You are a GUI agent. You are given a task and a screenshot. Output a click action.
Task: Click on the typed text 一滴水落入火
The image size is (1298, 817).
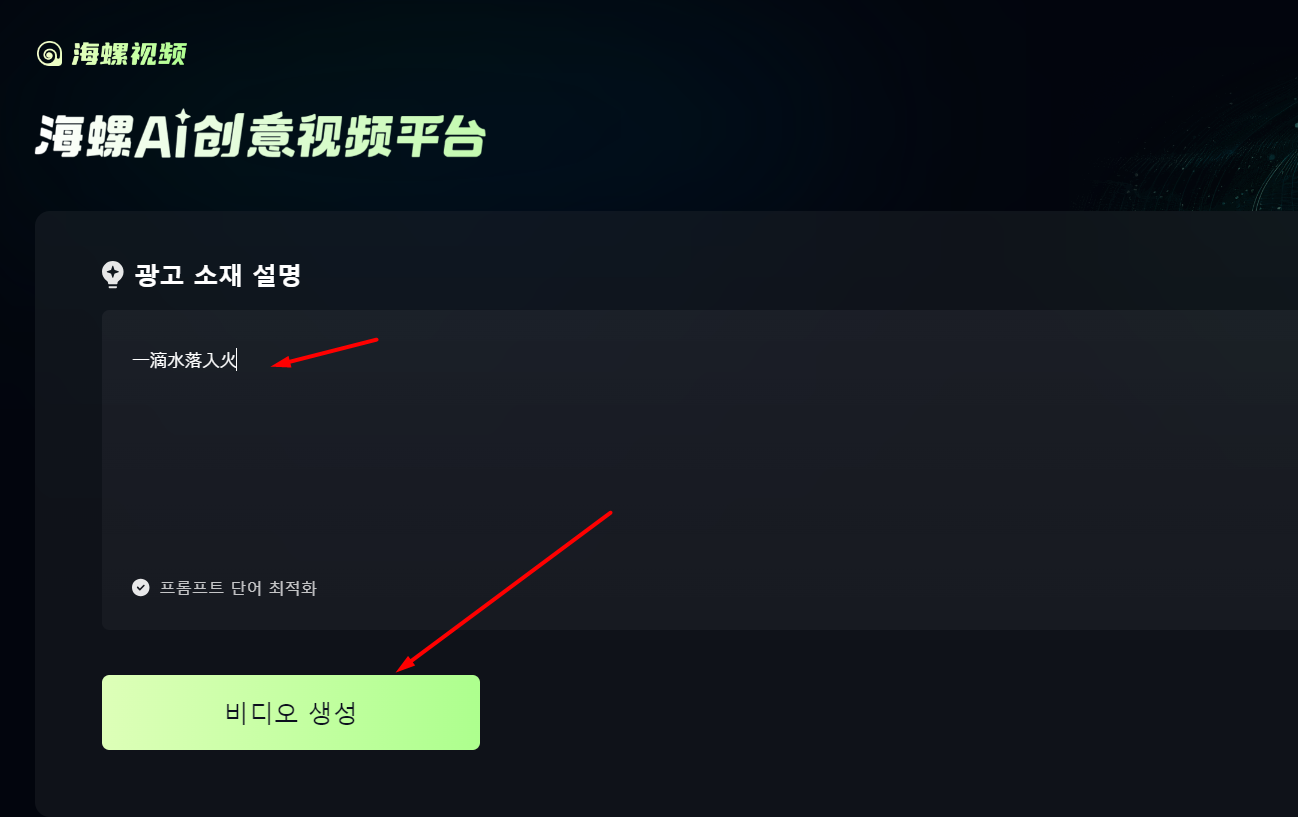tap(184, 361)
